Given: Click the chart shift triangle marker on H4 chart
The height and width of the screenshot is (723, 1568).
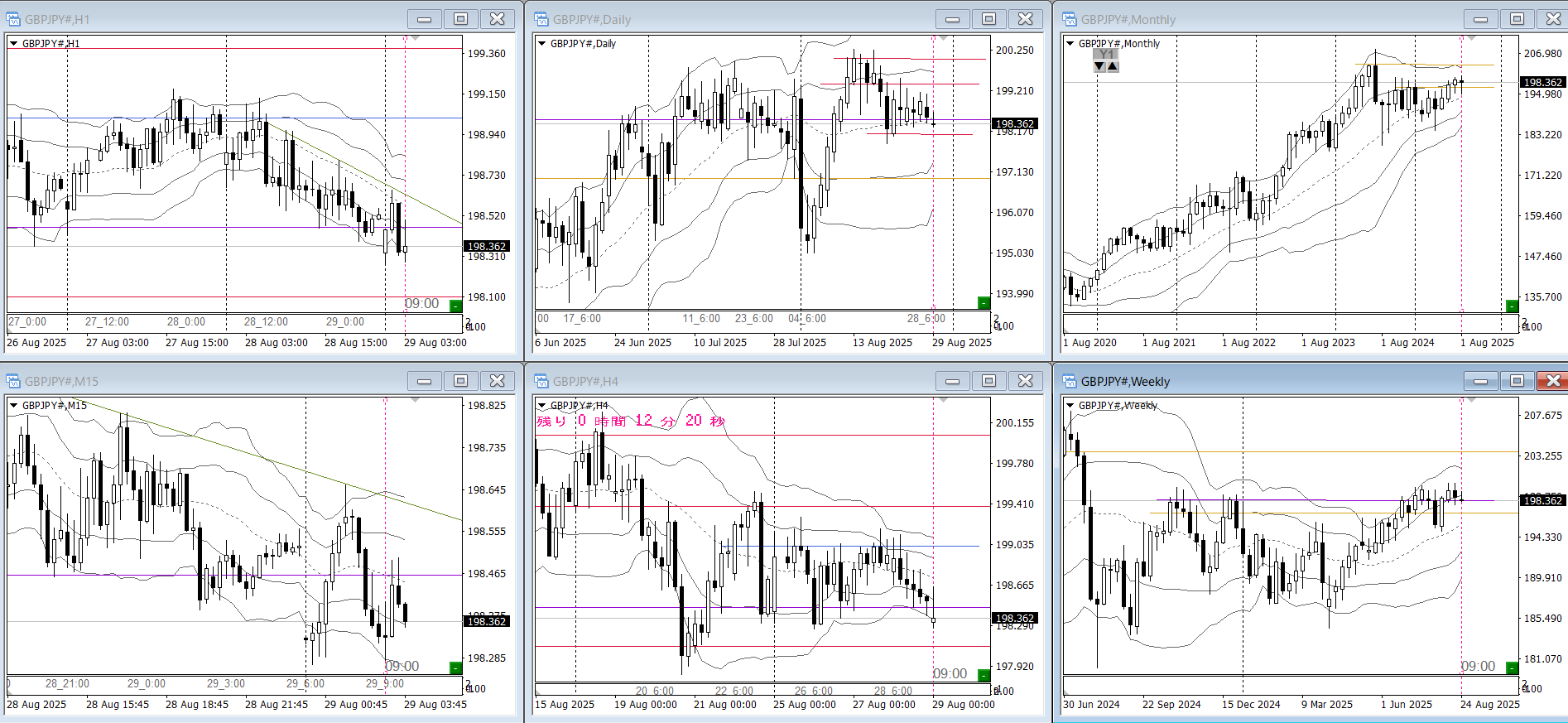Looking at the screenshot, I should (944, 400).
